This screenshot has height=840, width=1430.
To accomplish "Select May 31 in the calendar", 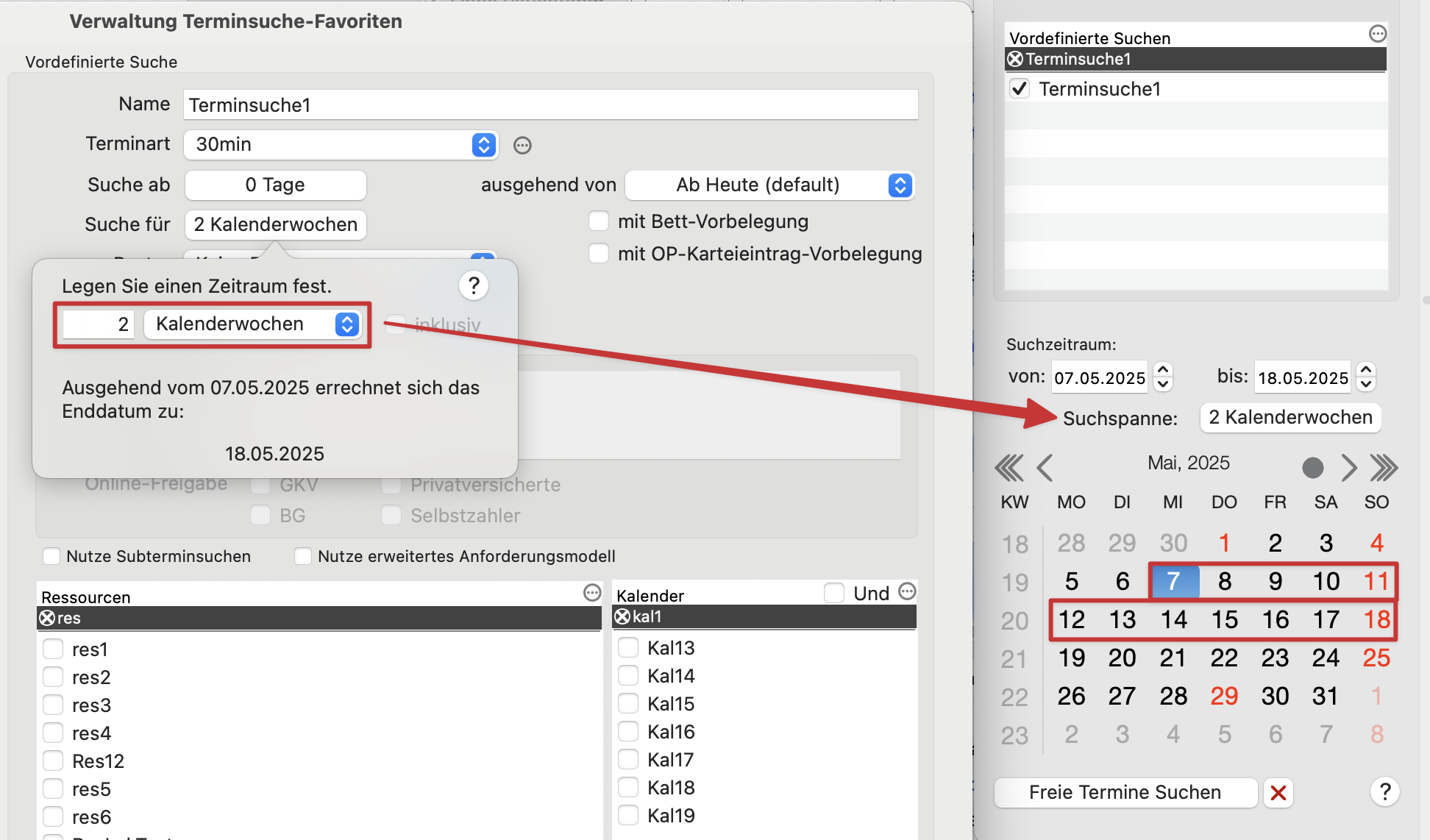I will click(1326, 696).
